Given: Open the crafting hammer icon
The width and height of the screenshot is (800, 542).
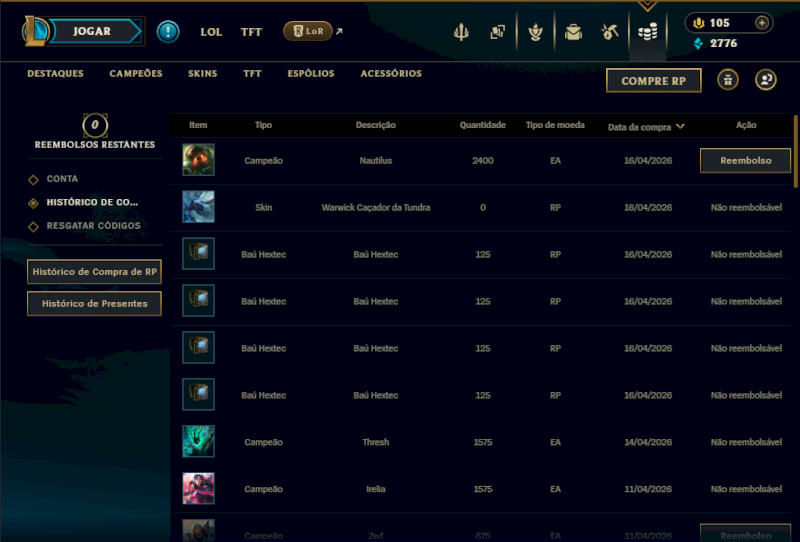Looking at the screenshot, I should pos(610,32).
